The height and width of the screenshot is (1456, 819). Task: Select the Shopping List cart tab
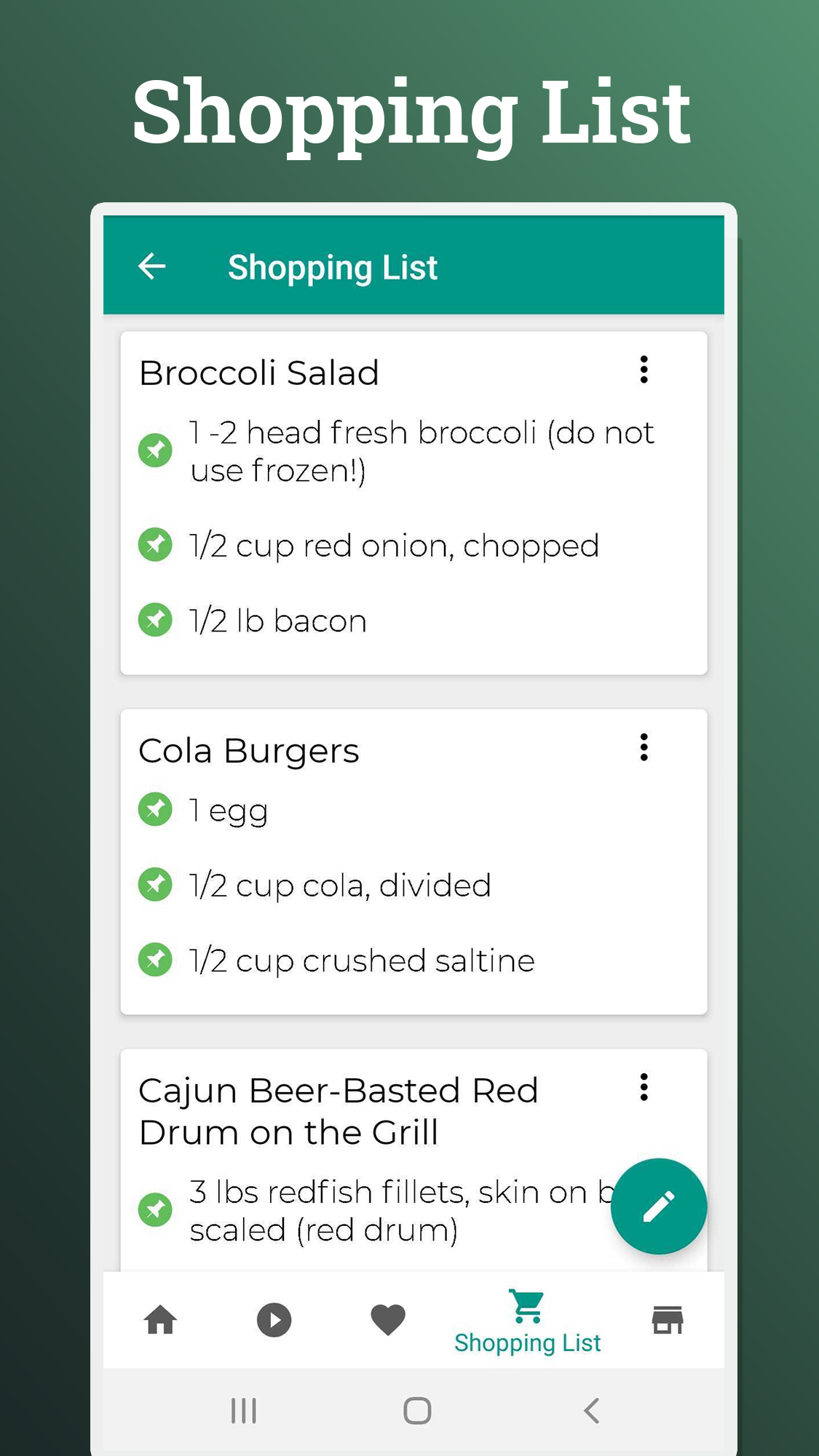[528, 1321]
